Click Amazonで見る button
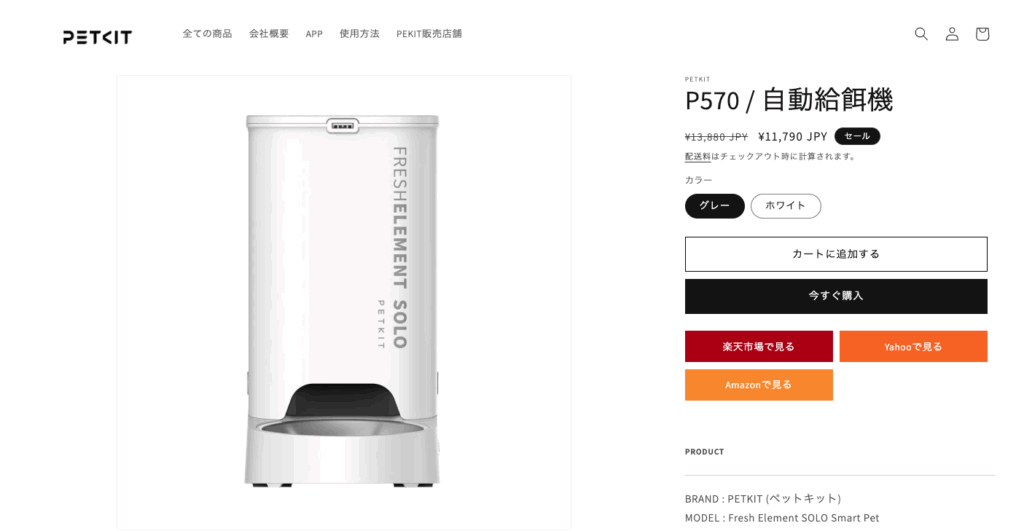Image resolution: width=1024 pixels, height=531 pixels. pyautogui.click(x=759, y=385)
